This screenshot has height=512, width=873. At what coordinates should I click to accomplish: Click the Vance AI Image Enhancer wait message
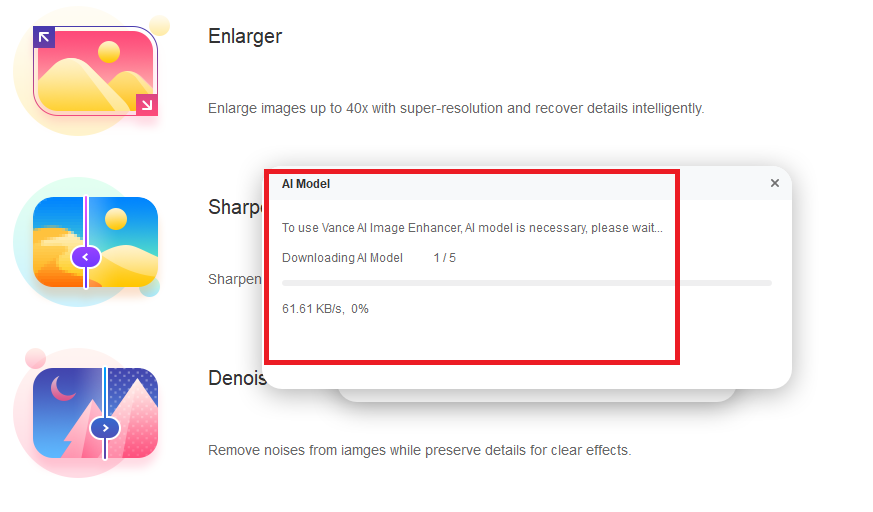[472, 228]
